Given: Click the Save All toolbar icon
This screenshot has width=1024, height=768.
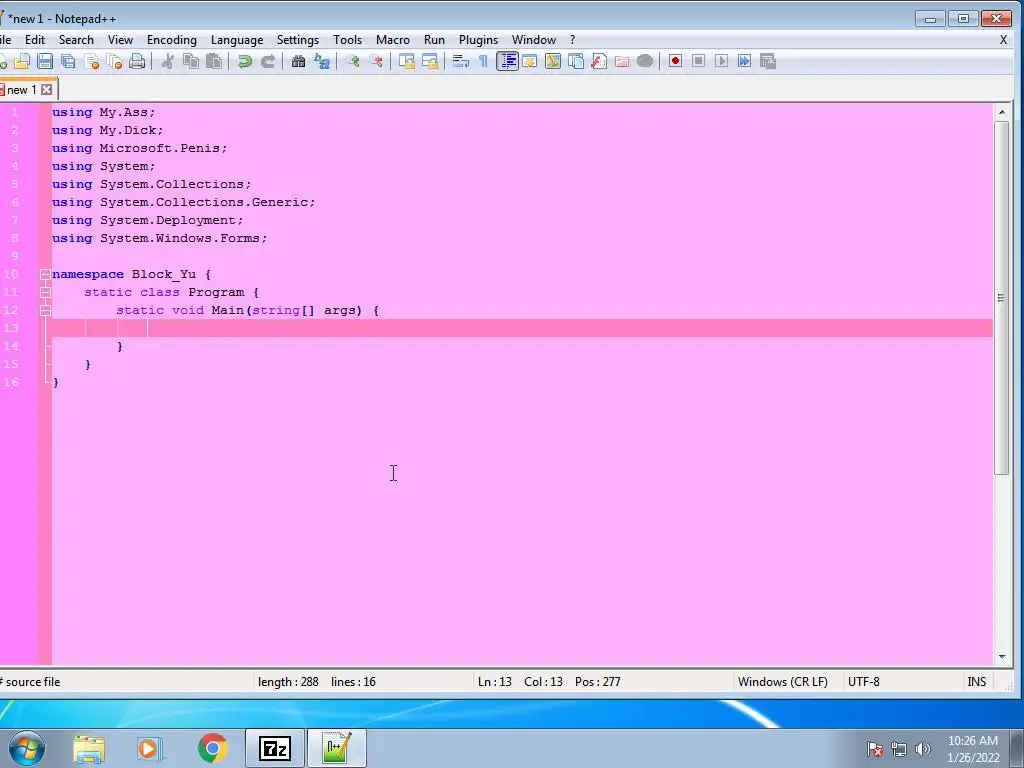Looking at the screenshot, I should pyautogui.click(x=68, y=61).
